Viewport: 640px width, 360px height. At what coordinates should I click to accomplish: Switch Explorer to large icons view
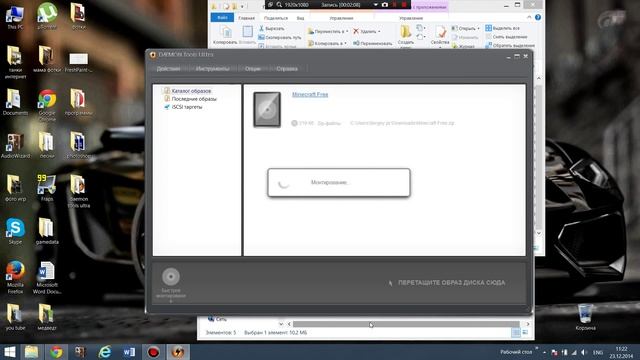(x=525, y=333)
